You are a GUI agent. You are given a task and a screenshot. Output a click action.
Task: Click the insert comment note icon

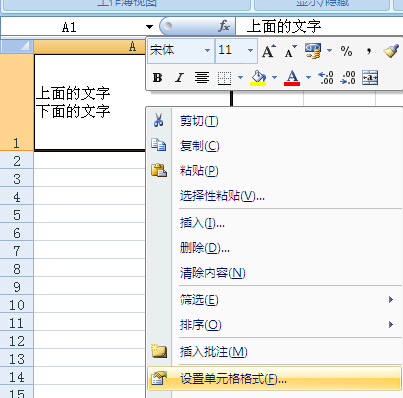(159, 351)
